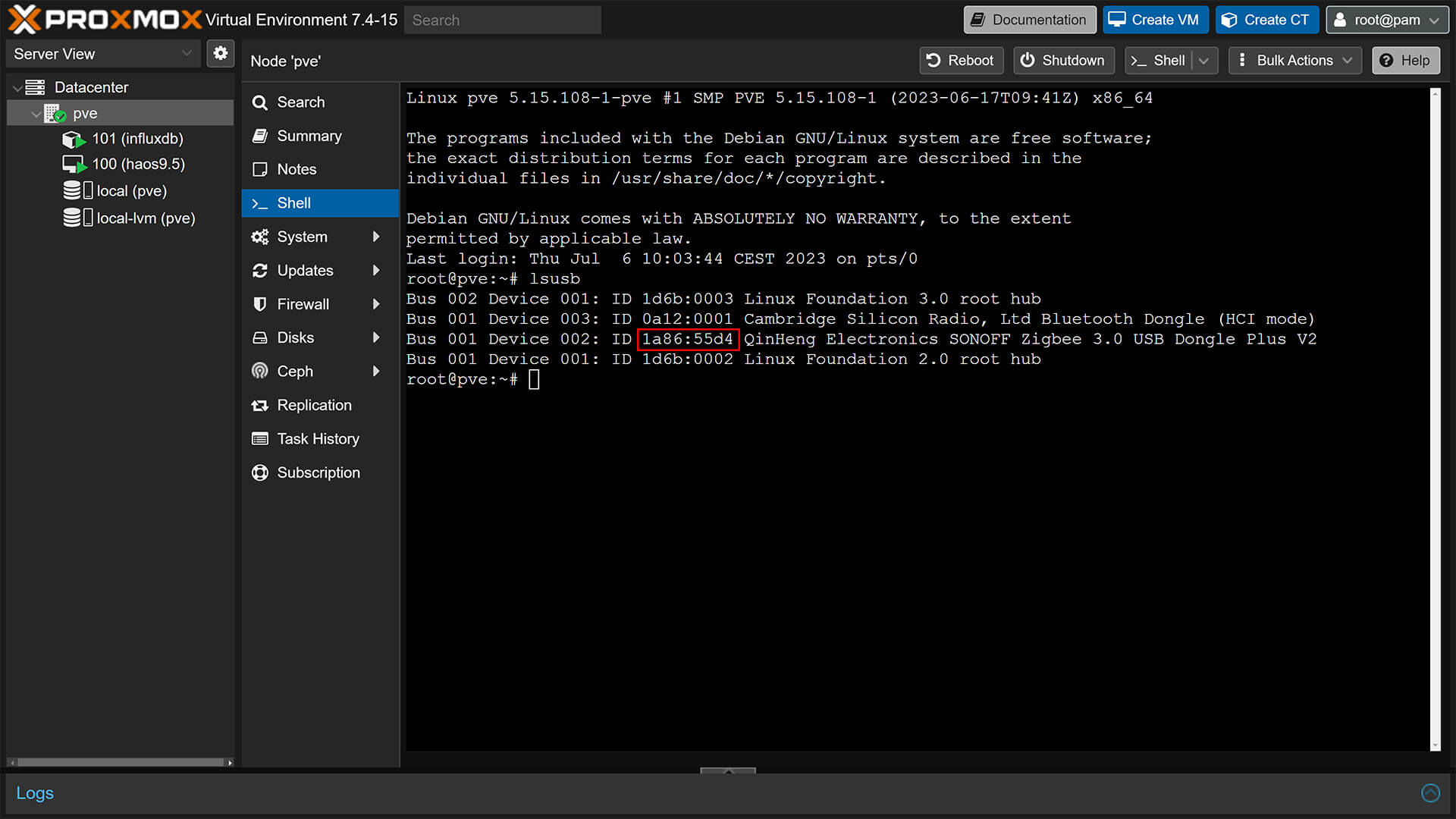Open the Ceph panel icon
1456x819 pixels.
[x=260, y=371]
